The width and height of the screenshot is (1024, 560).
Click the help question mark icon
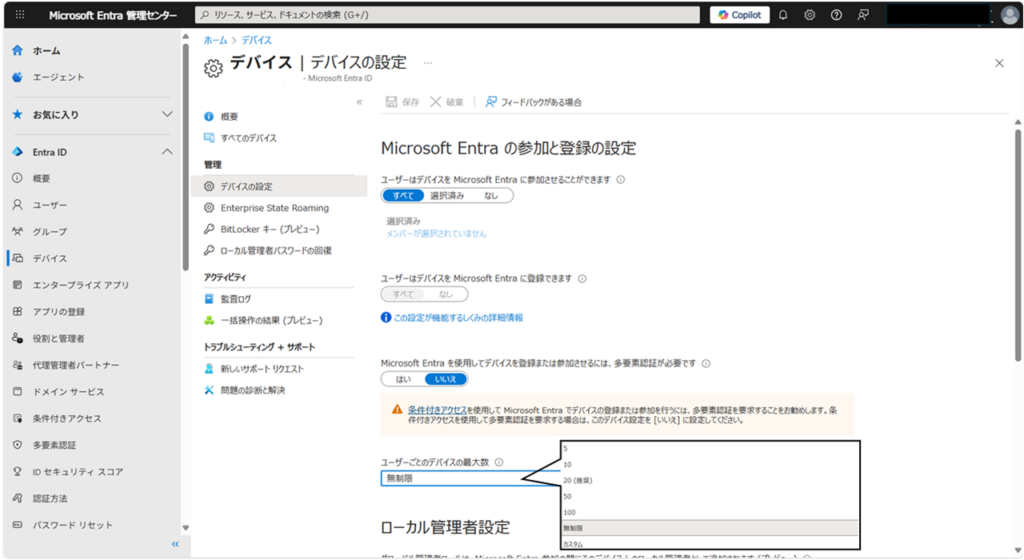836,15
